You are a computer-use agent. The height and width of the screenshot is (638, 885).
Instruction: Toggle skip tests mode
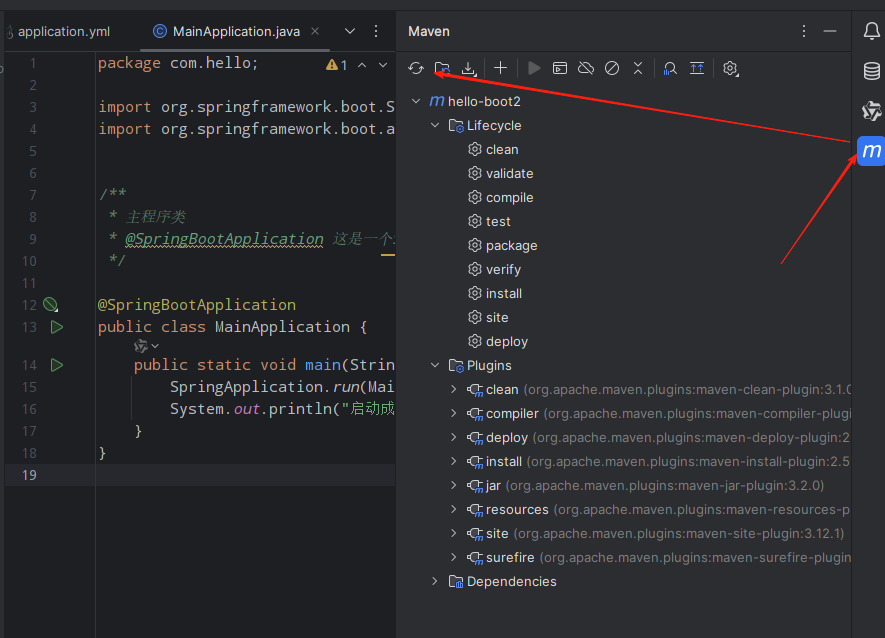(x=612, y=68)
